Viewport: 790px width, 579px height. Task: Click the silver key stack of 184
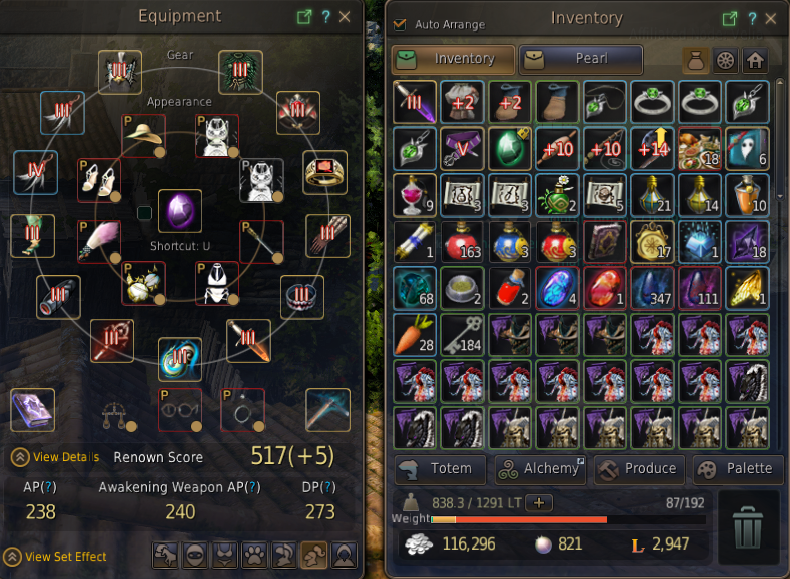click(462, 335)
